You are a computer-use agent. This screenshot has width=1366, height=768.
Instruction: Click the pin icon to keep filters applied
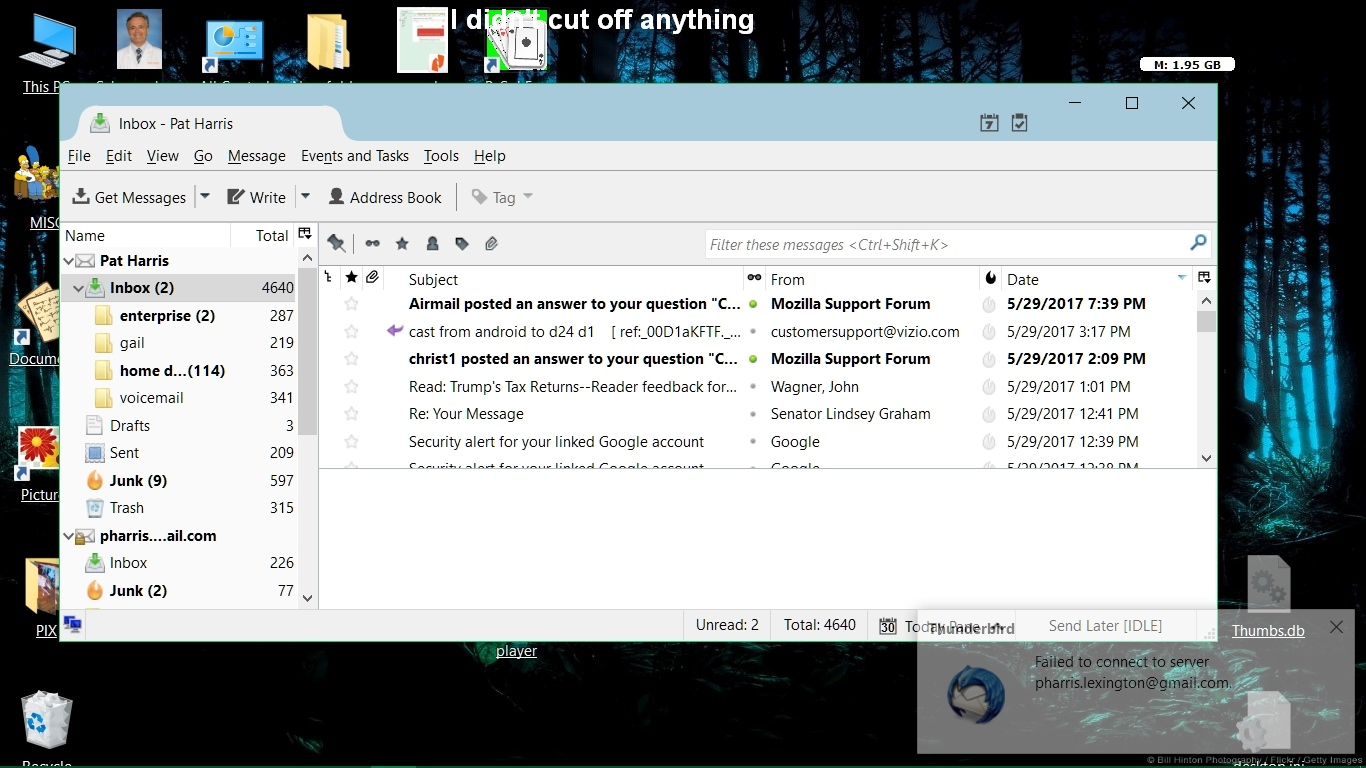coord(336,243)
